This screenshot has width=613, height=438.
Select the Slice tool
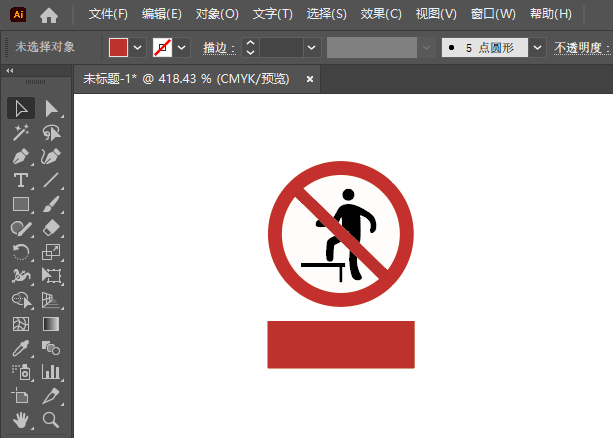point(51,396)
